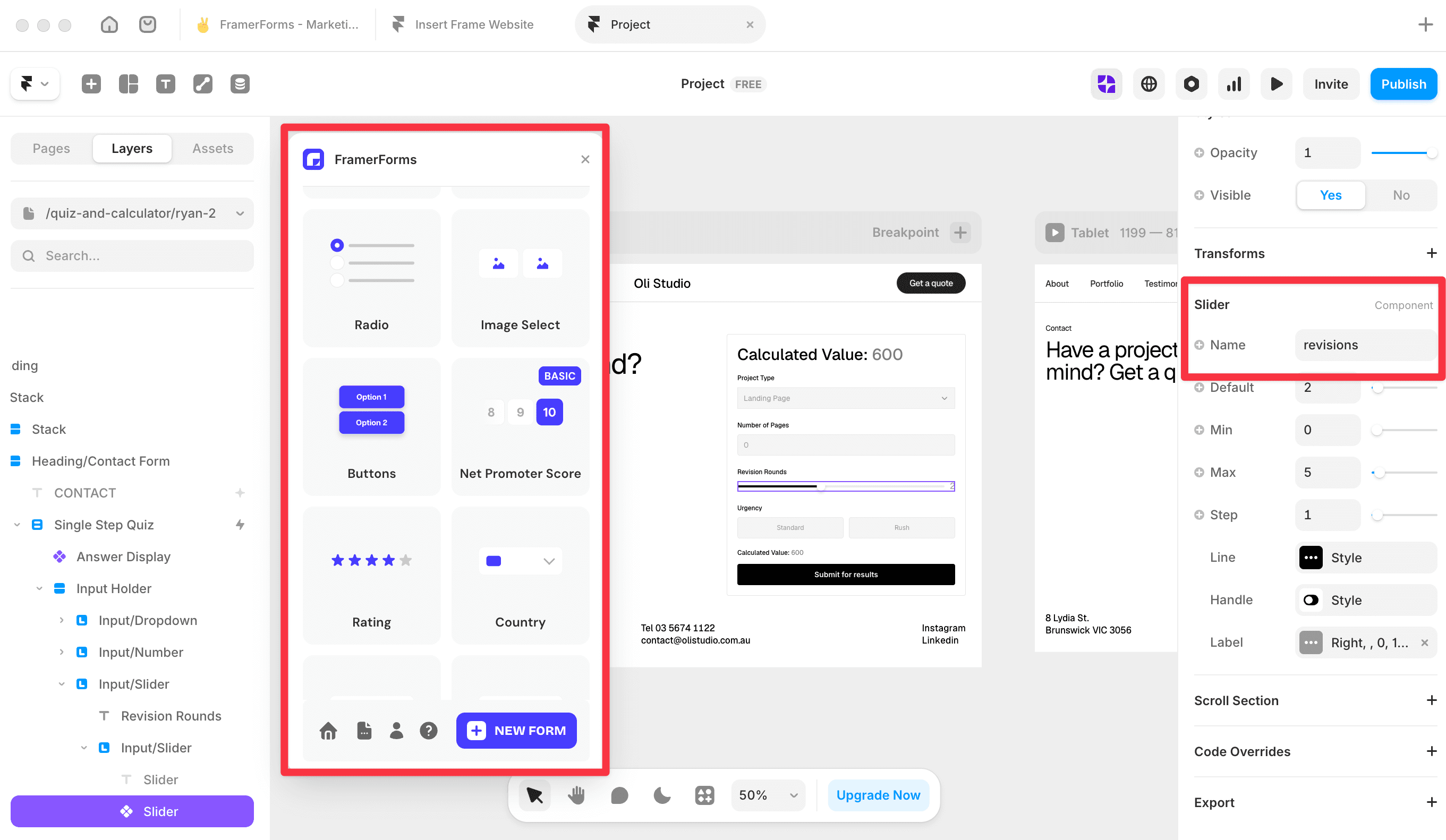Switch to the Assets tab
This screenshot has width=1446, height=840.
click(213, 149)
